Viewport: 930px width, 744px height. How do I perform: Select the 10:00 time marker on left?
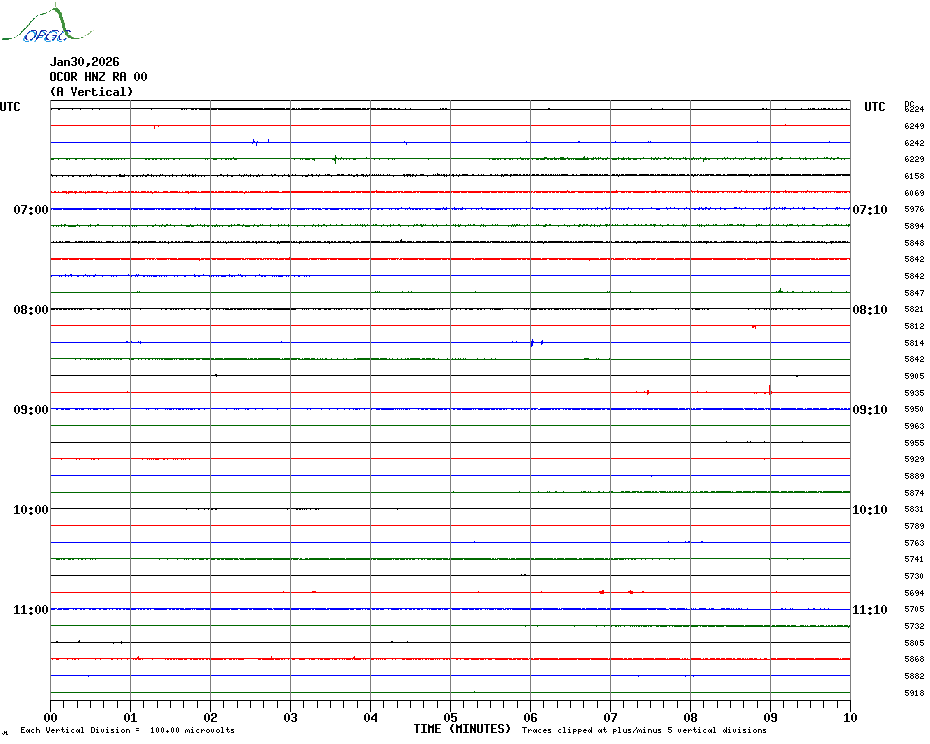pyautogui.click(x=31, y=510)
